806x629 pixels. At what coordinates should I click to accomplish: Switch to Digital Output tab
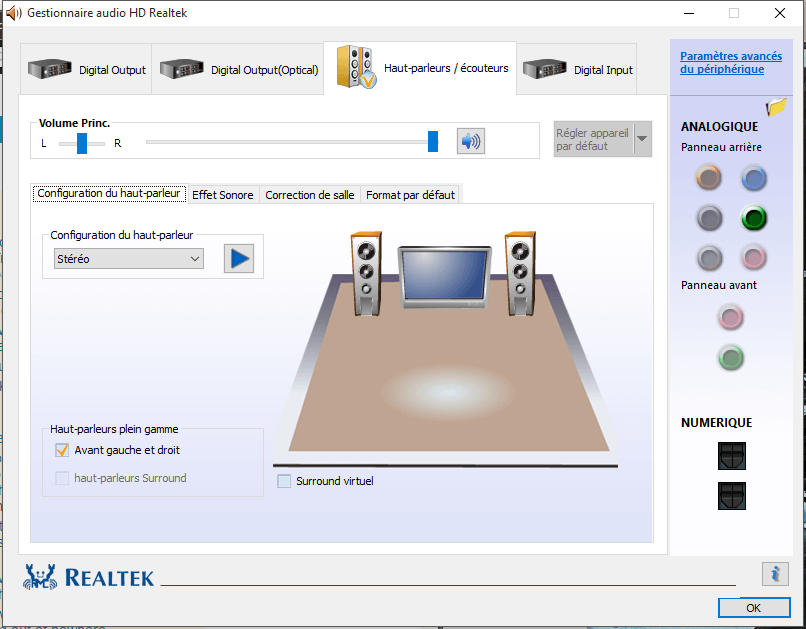click(x=86, y=69)
